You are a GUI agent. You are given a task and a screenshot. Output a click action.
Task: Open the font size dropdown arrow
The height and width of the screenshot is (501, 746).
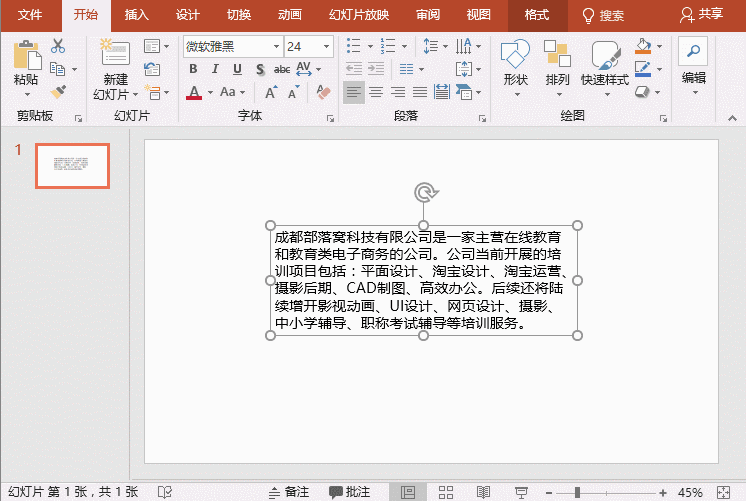(326, 47)
